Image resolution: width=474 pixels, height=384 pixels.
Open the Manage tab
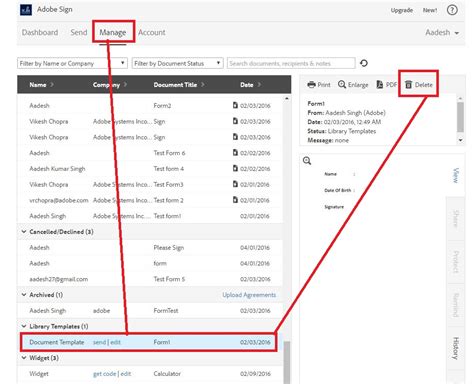(x=113, y=32)
